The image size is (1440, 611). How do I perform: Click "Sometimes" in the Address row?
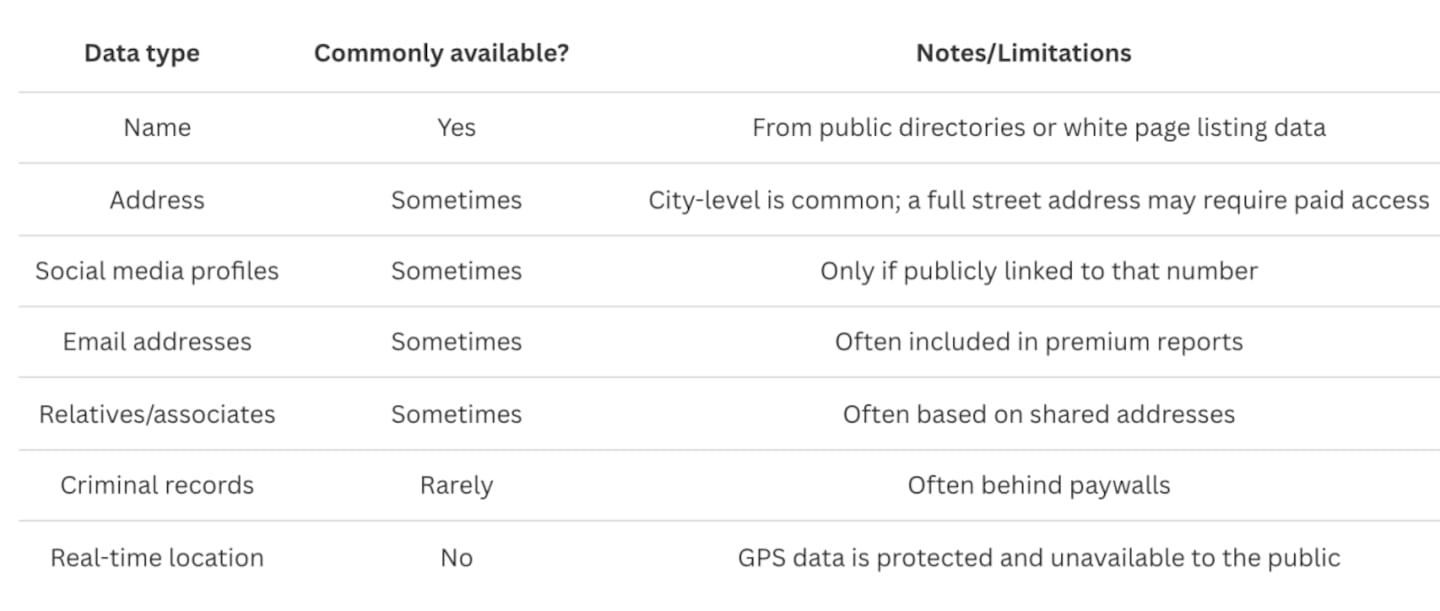click(456, 200)
